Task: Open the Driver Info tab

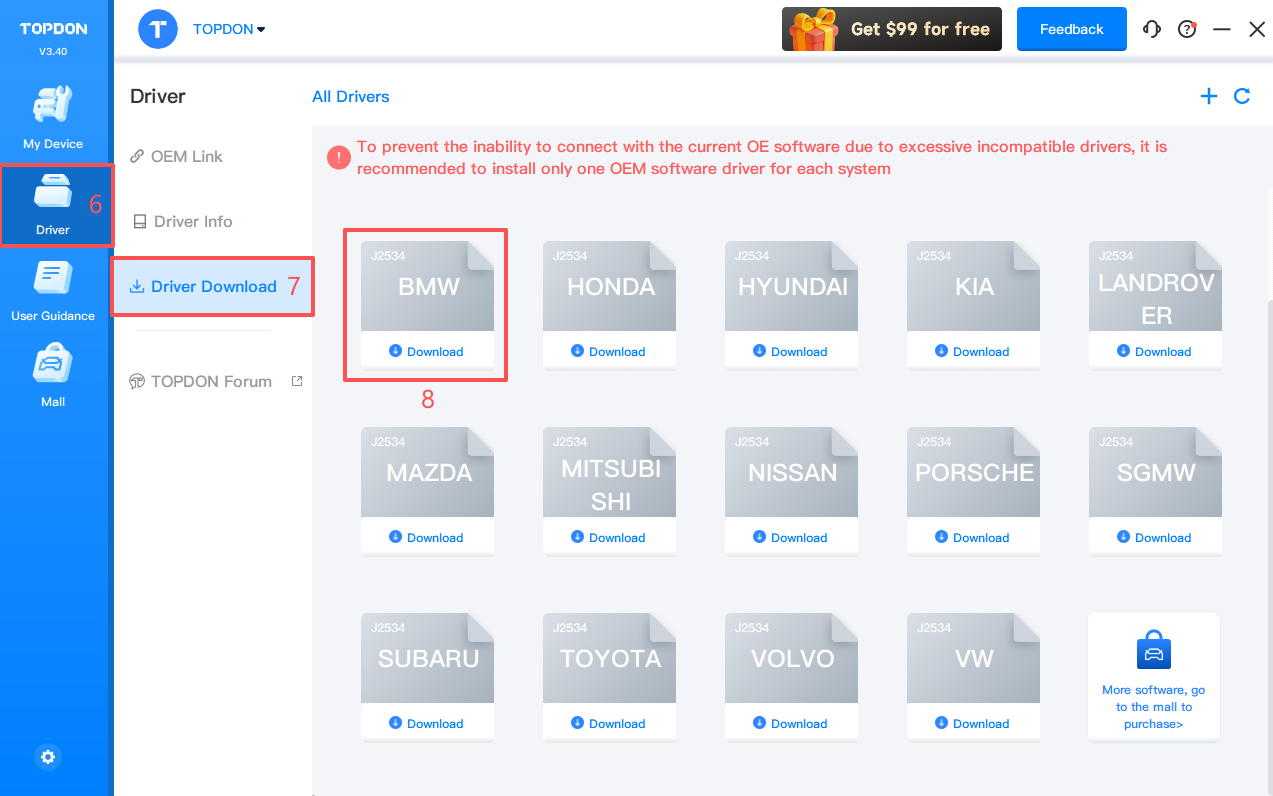Action: point(192,221)
